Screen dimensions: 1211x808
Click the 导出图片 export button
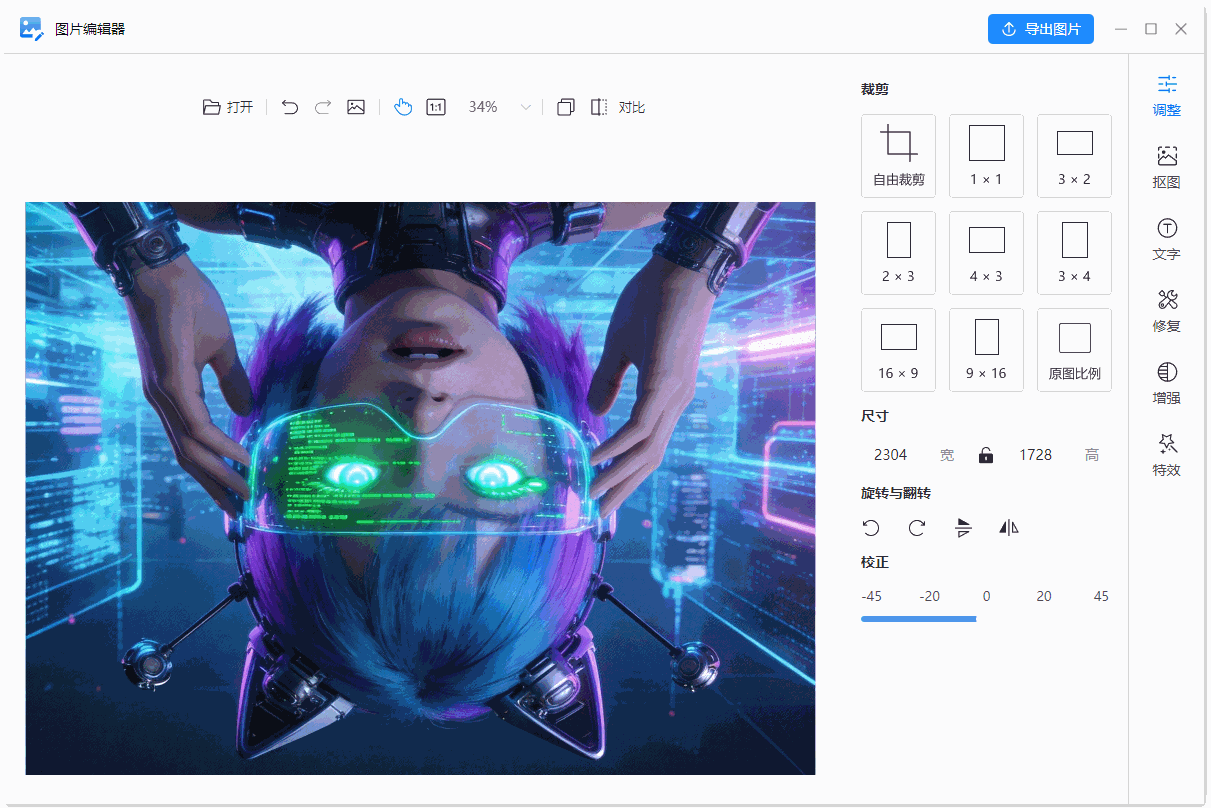click(1040, 29)
